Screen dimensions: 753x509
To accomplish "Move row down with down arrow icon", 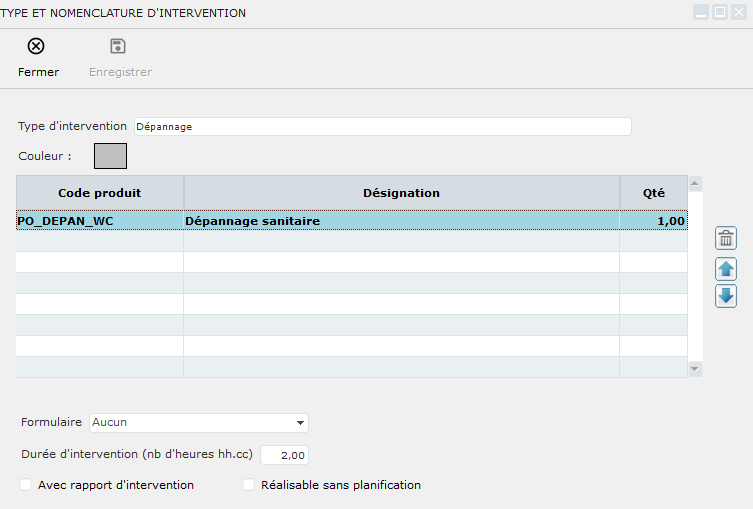I will pyautogui.click(x=727, y=296).
